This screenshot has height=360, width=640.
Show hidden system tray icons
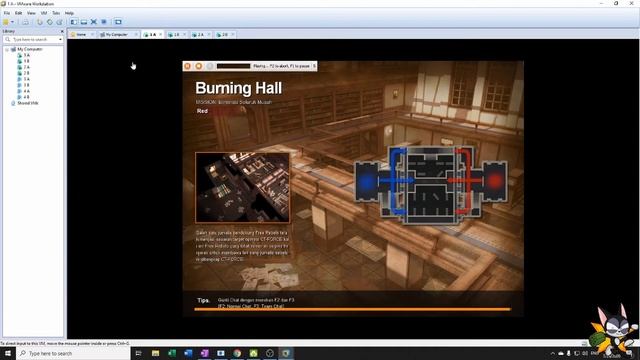(553, 353)
